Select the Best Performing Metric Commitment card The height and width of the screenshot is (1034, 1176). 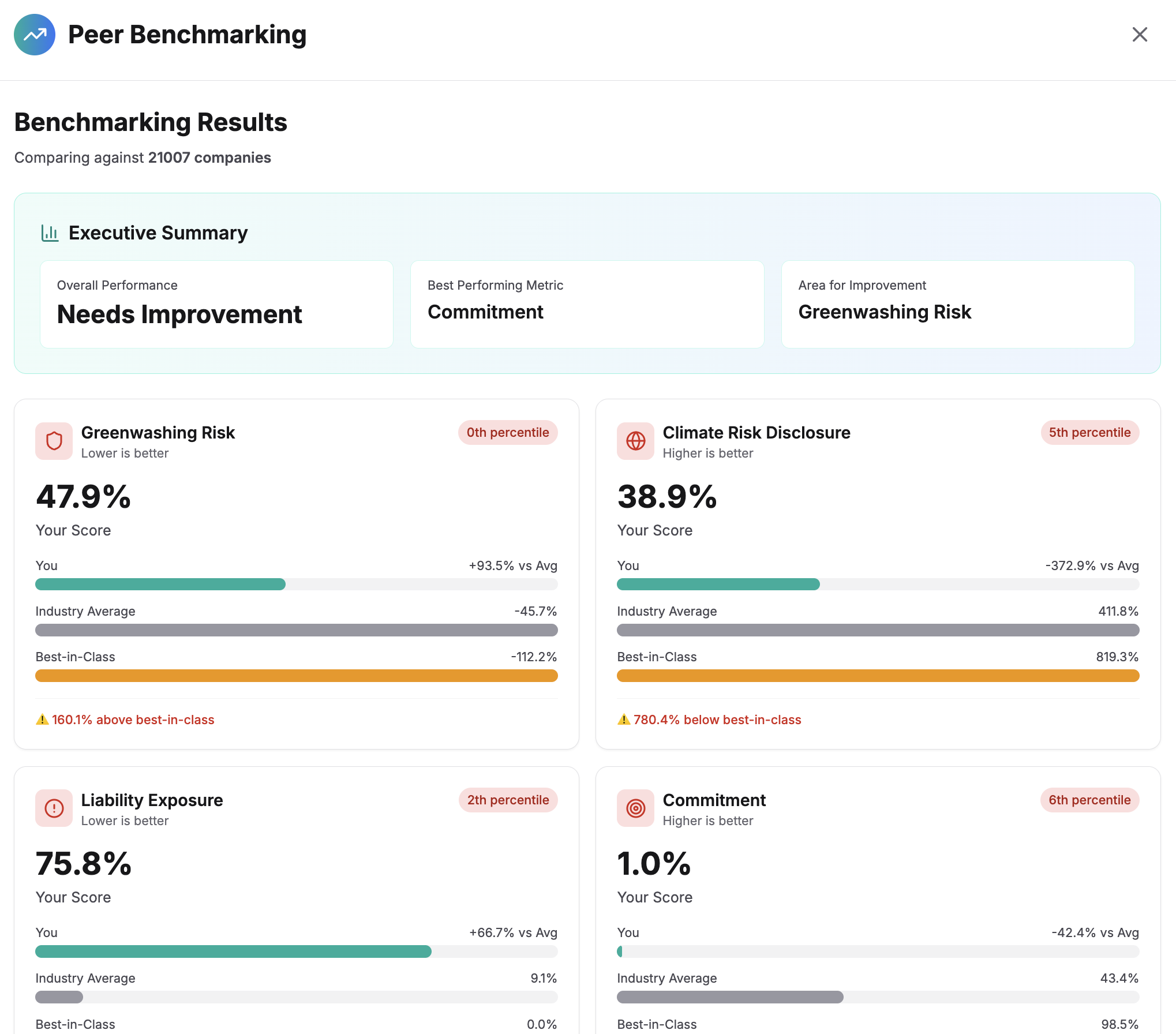click(587, 304)
